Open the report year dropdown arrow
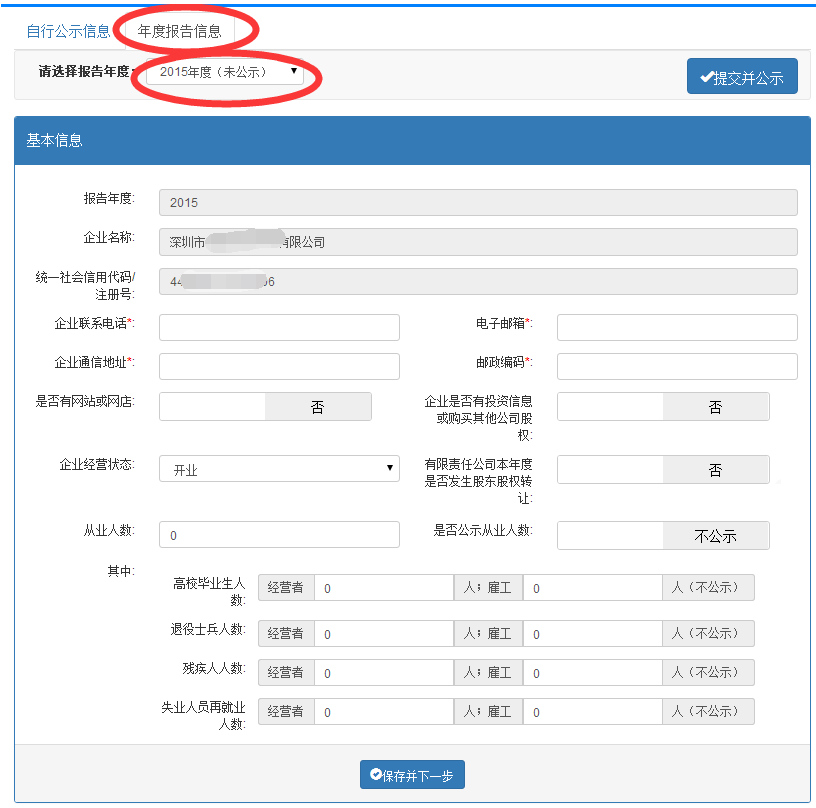The height and width of the screenshot is (808, 816). click(293, 72)
